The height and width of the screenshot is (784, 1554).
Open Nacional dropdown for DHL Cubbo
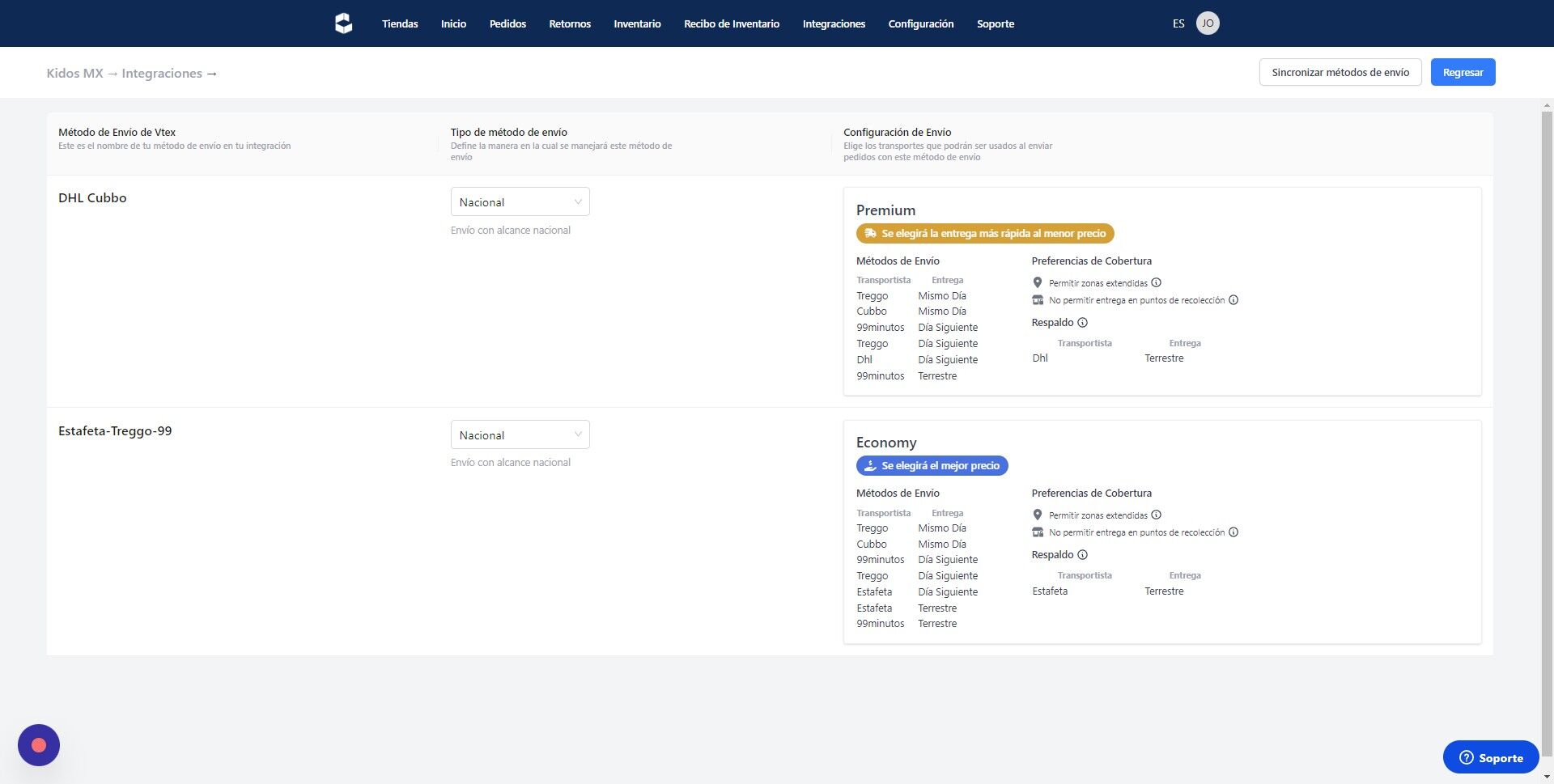[520, 202]
